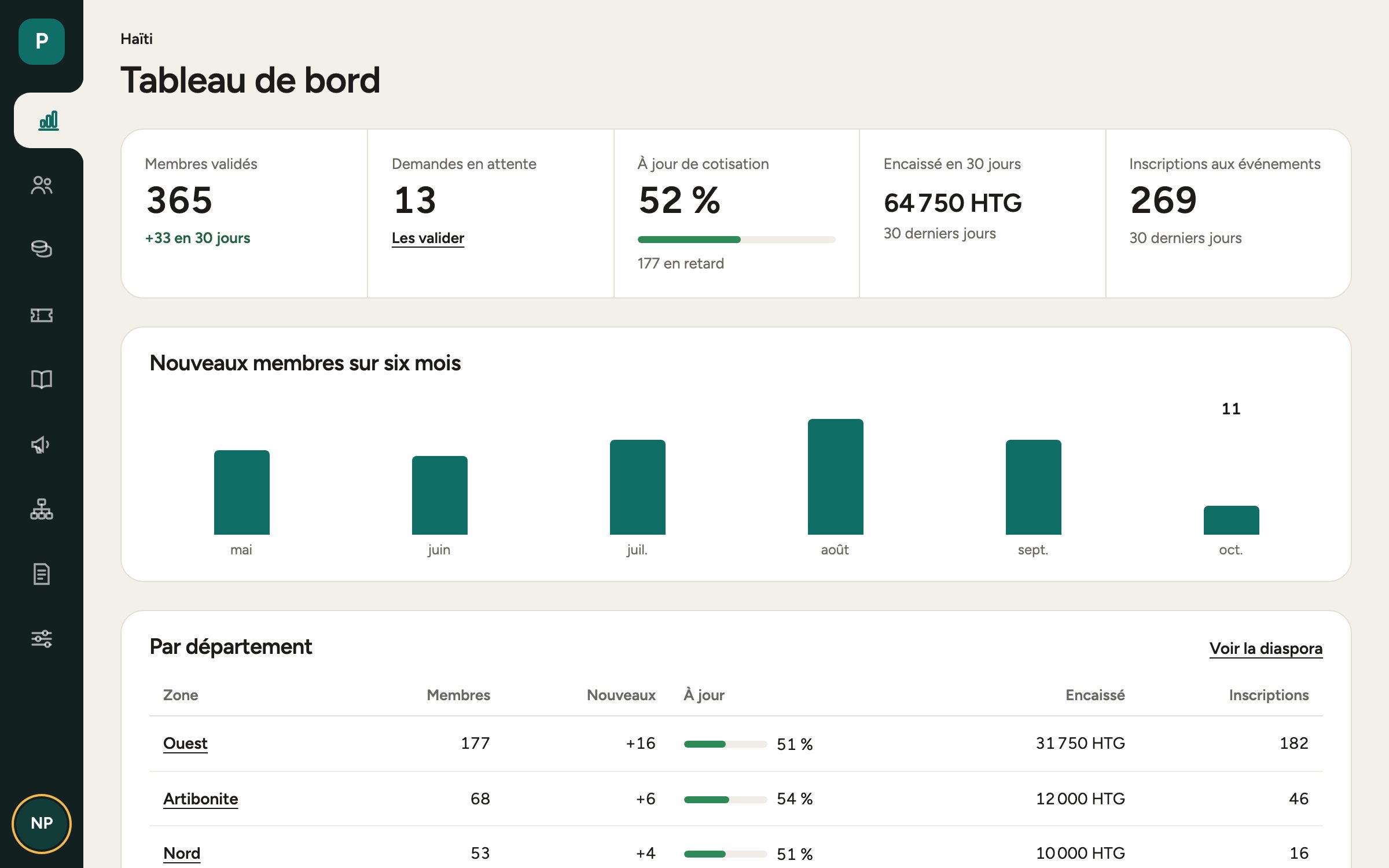Open the organization hierarchy icon
The image size is (1389, 868).
coord(42,509)
